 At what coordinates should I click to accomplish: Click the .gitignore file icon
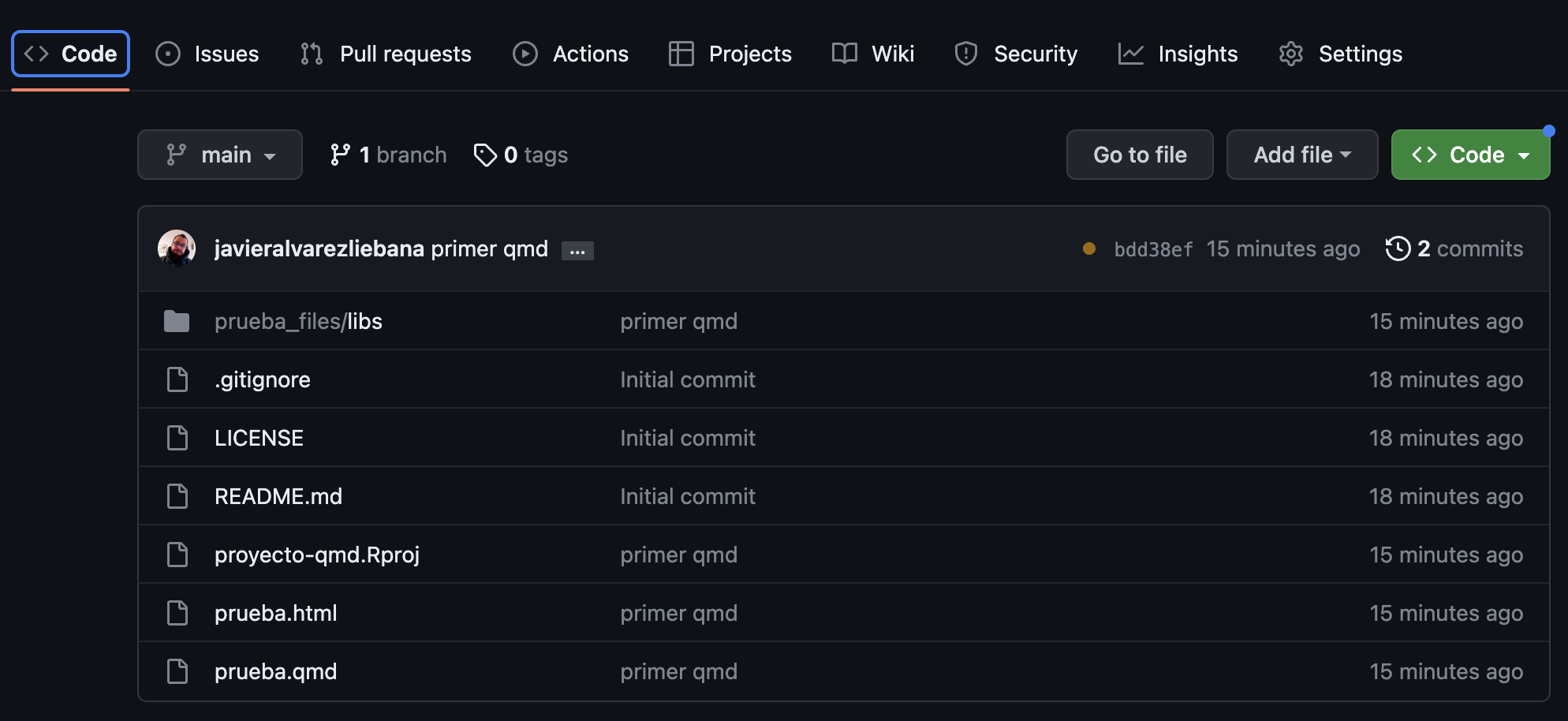(x=177, y=379)
